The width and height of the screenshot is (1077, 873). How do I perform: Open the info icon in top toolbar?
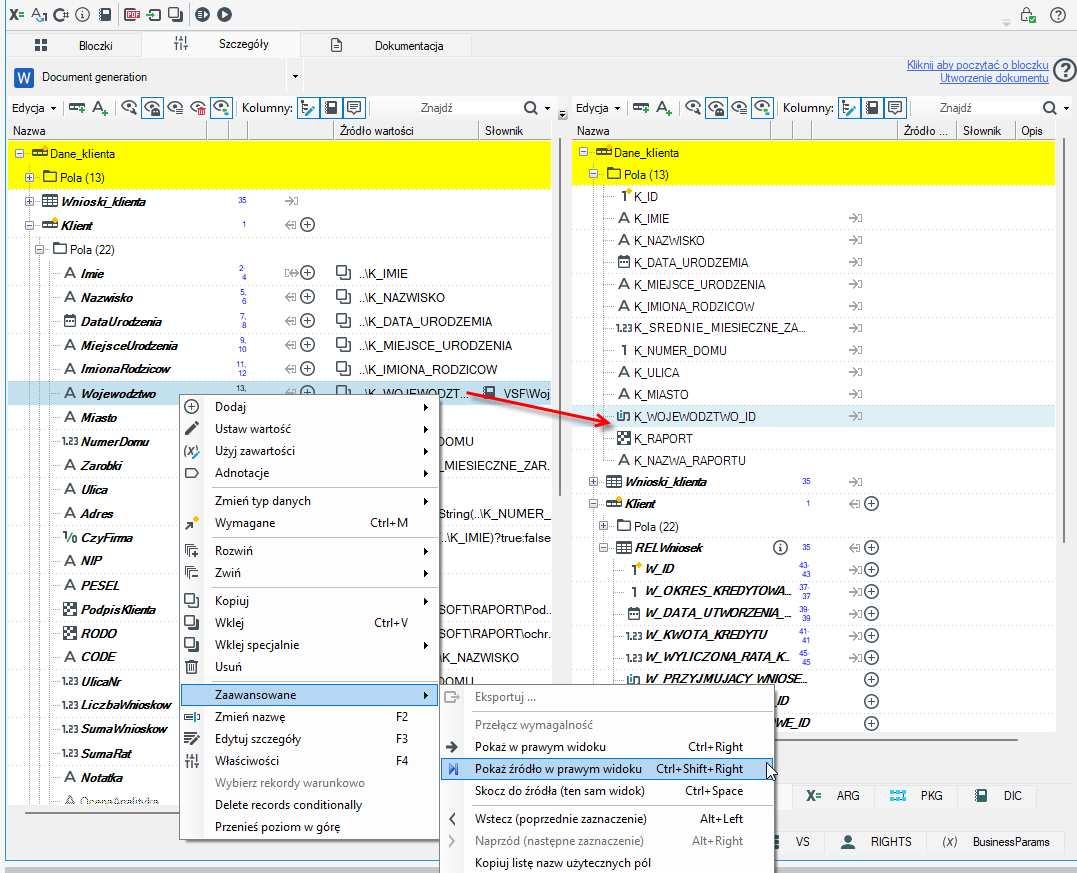[x=82, y=14]
